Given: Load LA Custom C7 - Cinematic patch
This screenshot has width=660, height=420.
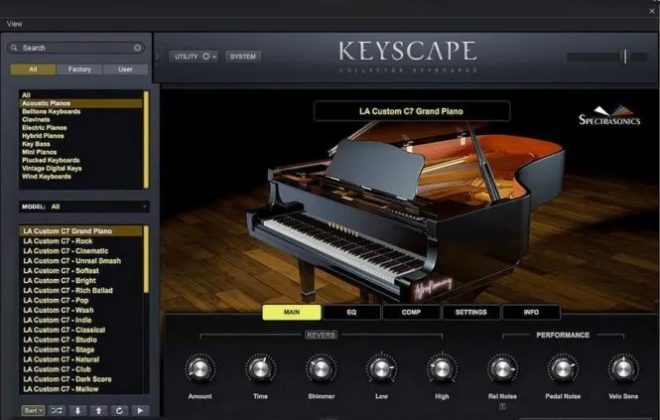Looking at the screenshot, I should [x=81, y=251].
